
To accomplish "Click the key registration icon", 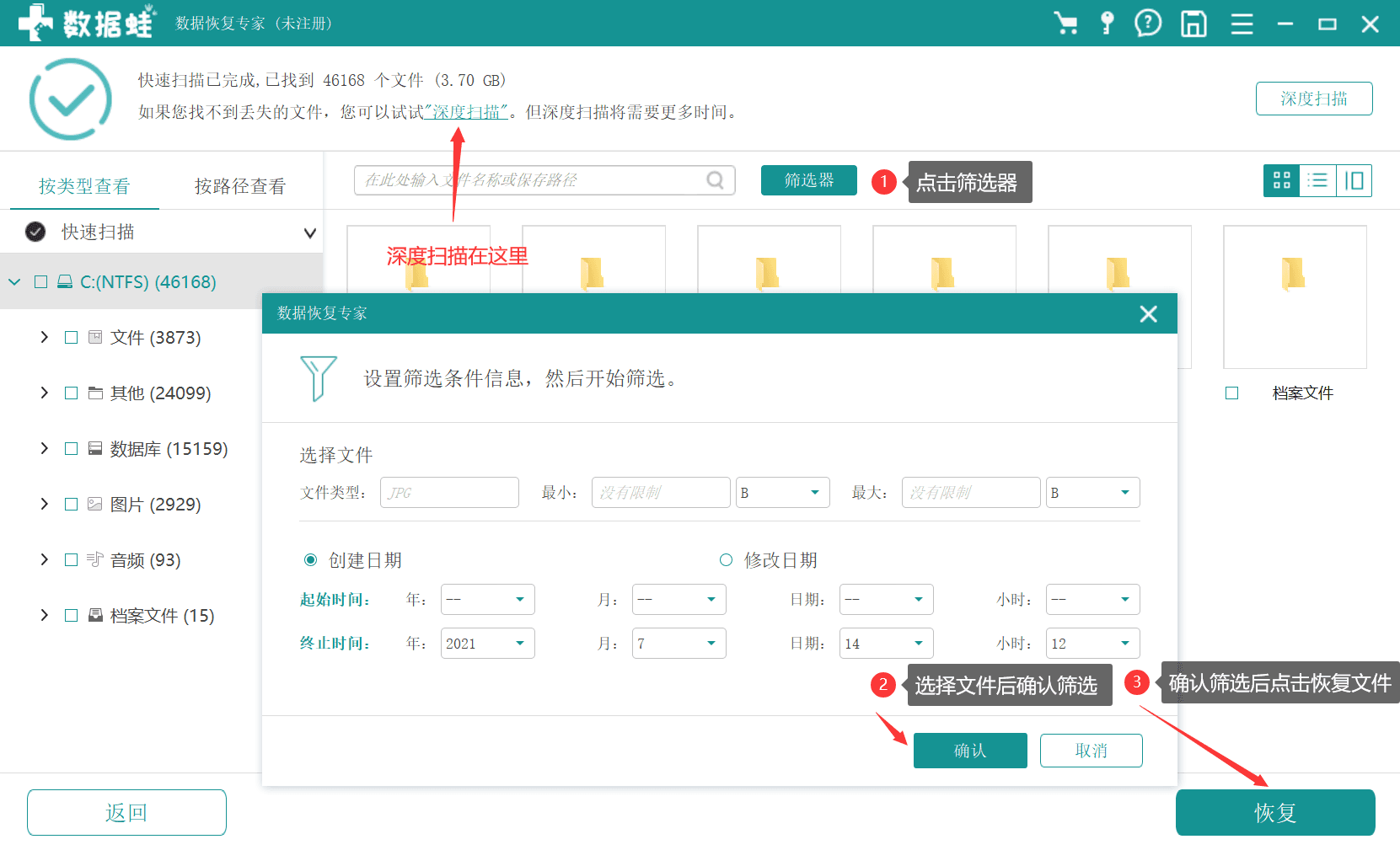I will tap(1108, 24).
